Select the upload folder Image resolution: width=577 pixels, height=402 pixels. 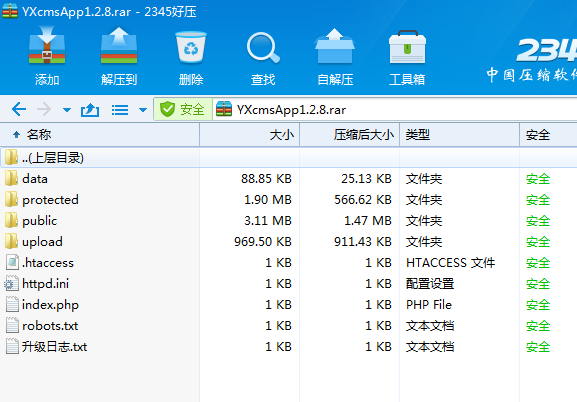288,242
